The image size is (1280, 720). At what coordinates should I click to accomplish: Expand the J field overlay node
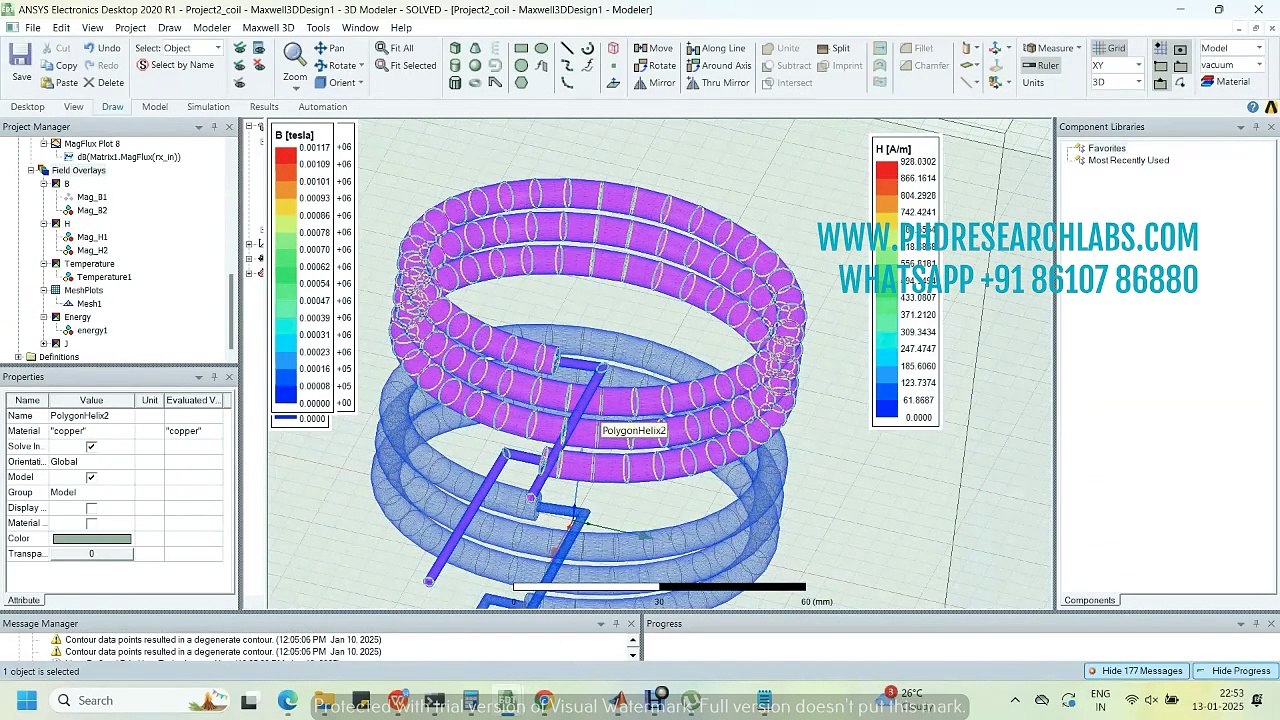click(x=44, y=343)
